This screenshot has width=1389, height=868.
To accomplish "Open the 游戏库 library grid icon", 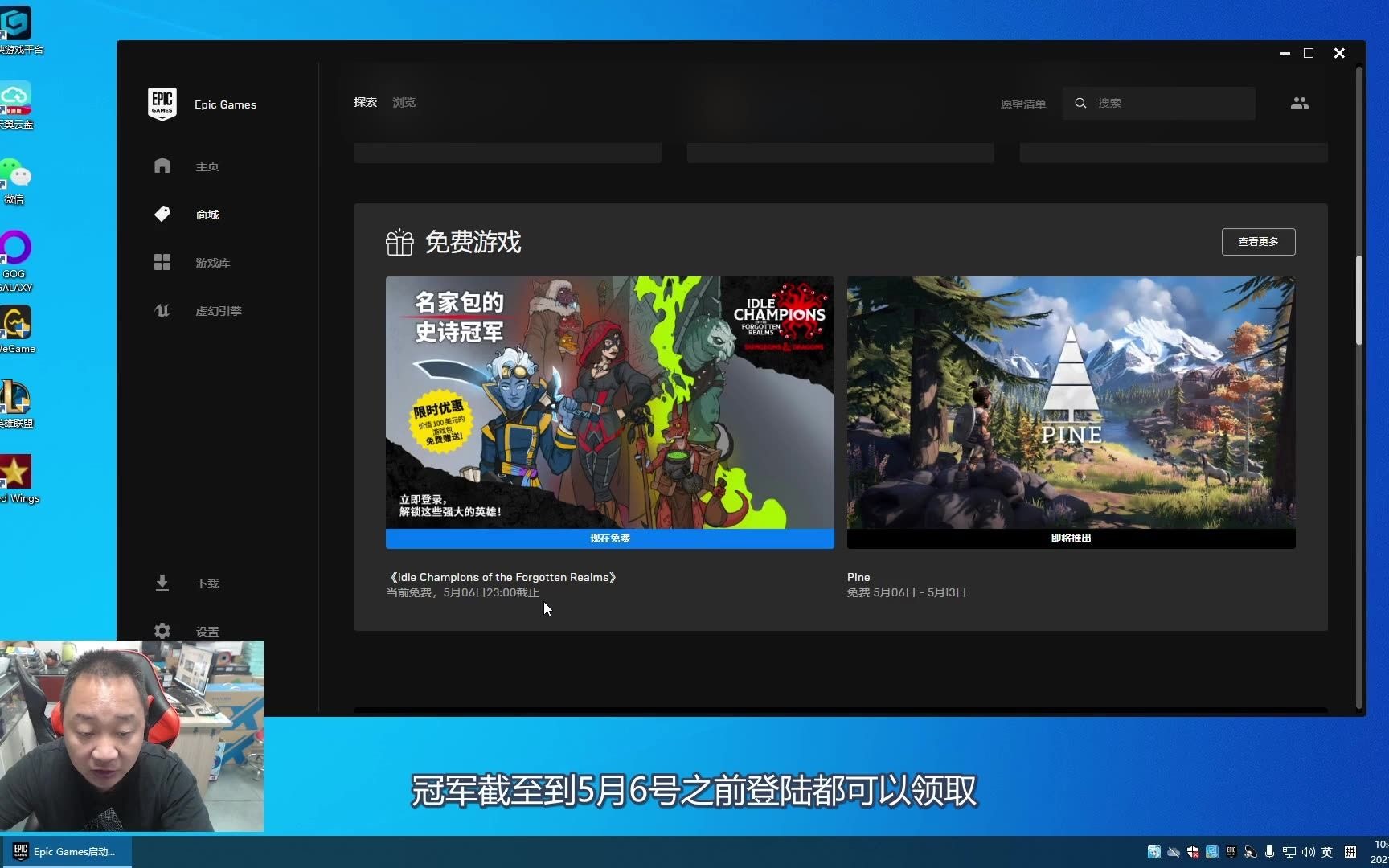I will point(162,262).
